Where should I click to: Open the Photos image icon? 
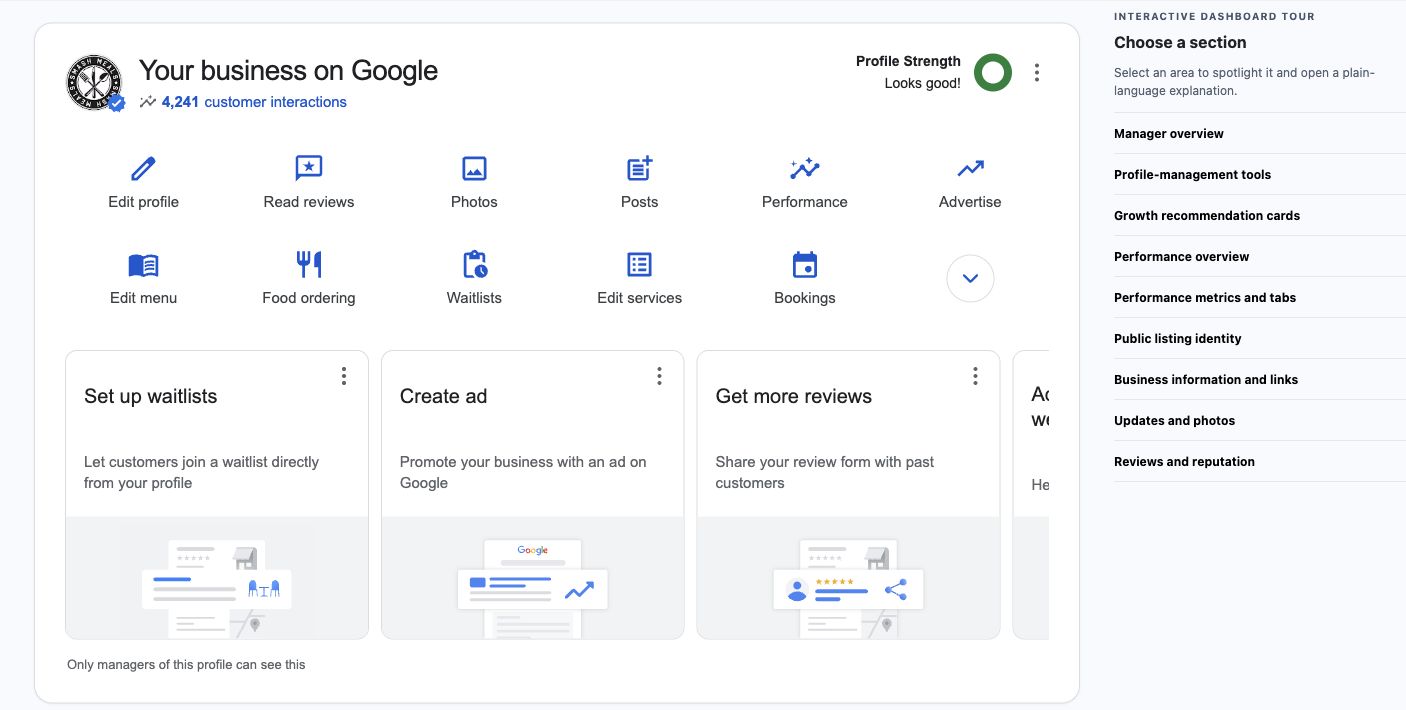click(474, 168)
